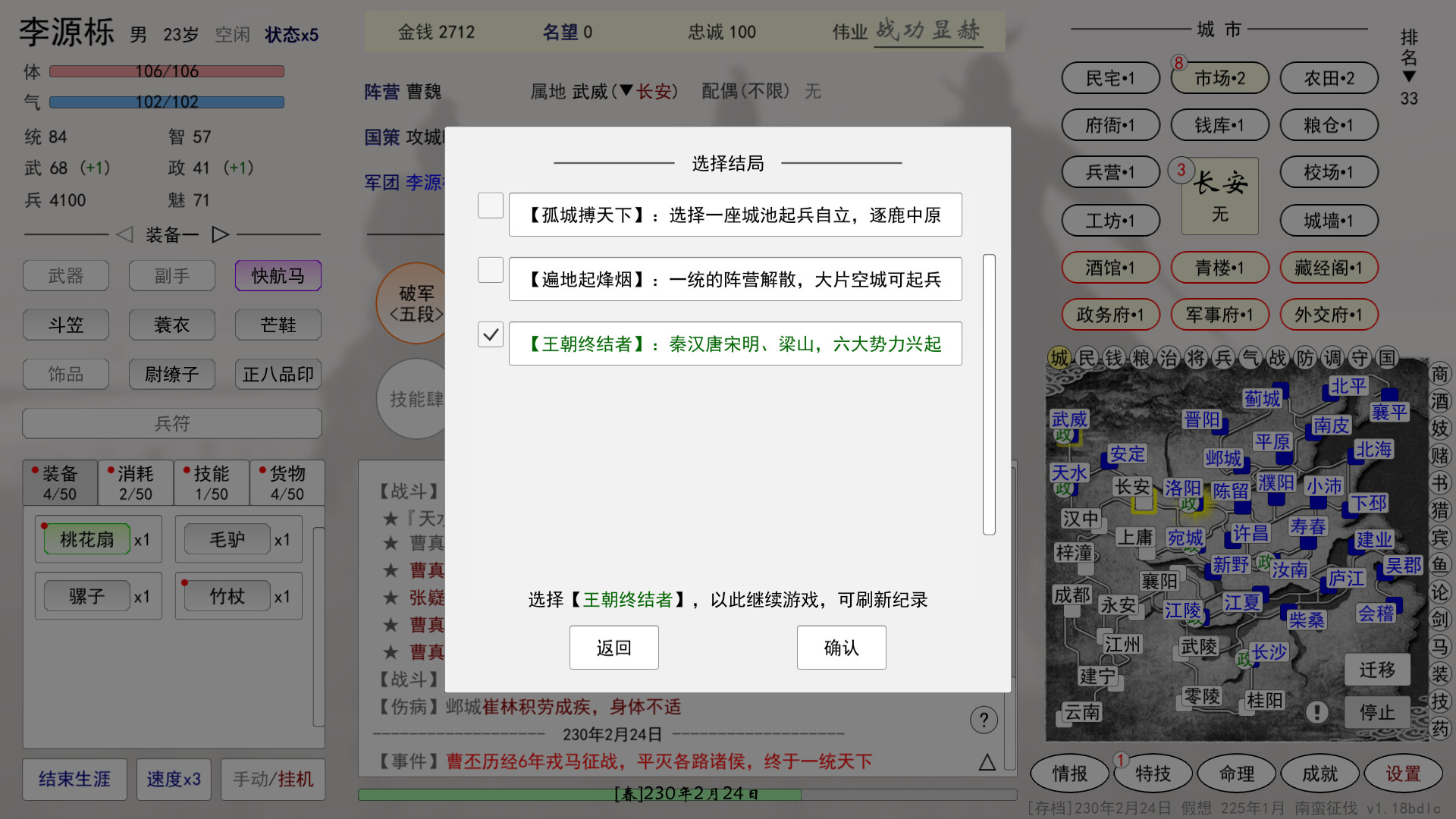The height and width of the screenshot is (819, 1456).
Task: Switch to the 货物 4/50 tab
Action: [287, 482]
